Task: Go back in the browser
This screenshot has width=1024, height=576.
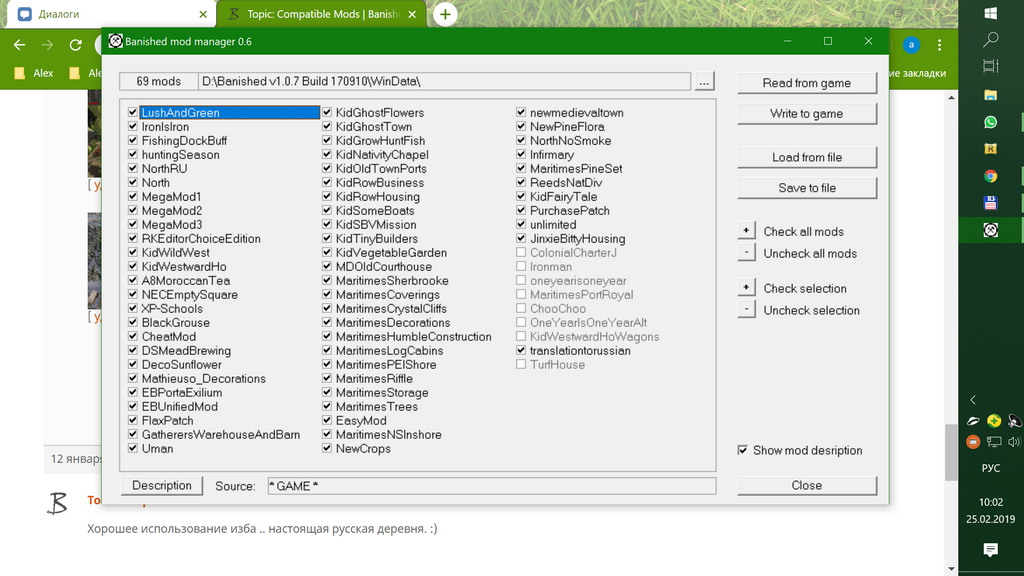Action: [20, 45]
